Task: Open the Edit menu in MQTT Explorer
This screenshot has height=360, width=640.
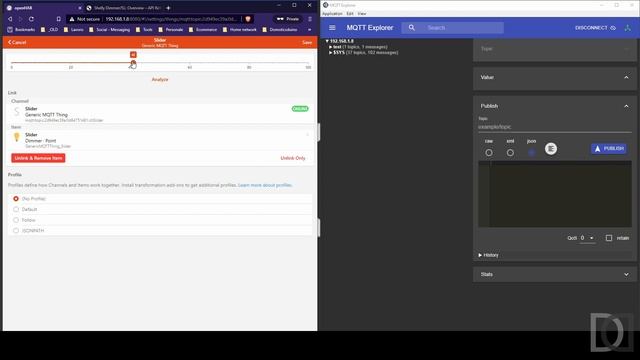Action: pos(350,13)
